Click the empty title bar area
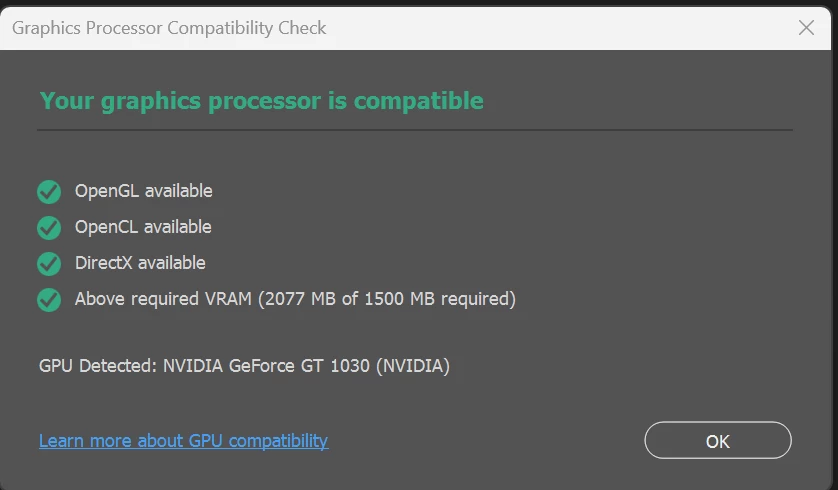The width and height of the screenshot is (838, 490). pyautogui.click(x=560, y=28)
